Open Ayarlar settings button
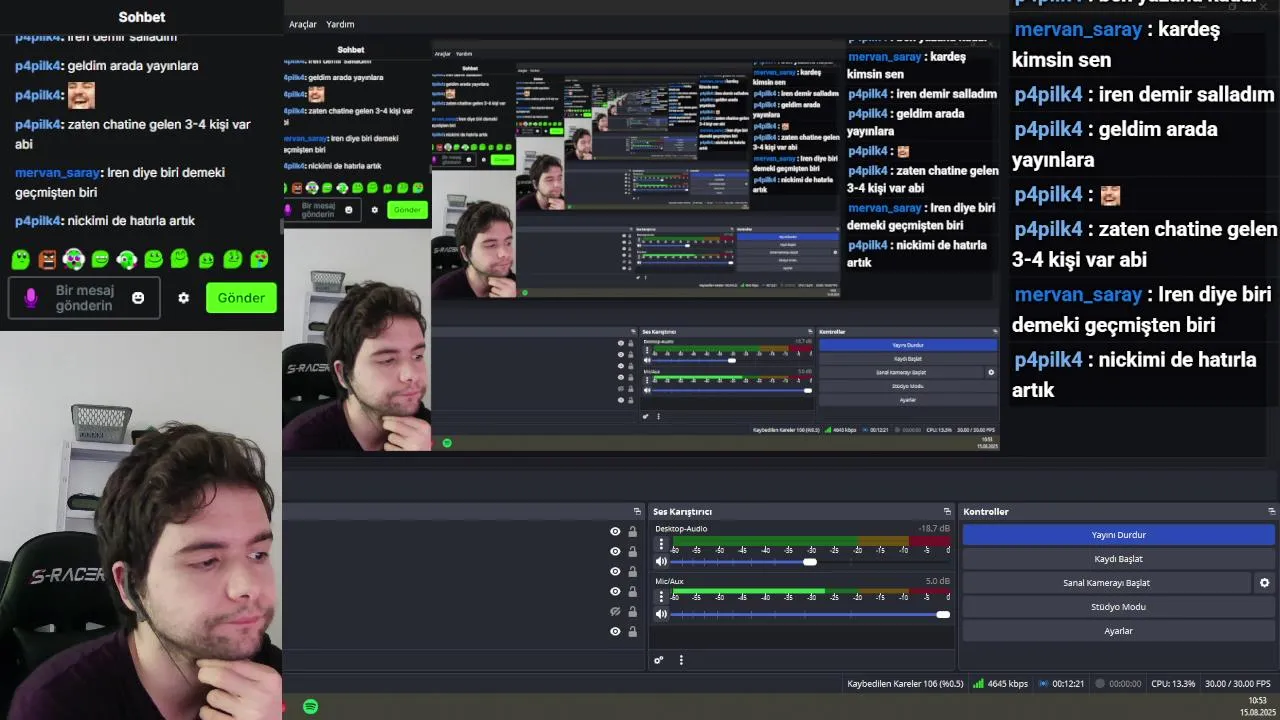1280x720 pixels. pos(1118,631)
